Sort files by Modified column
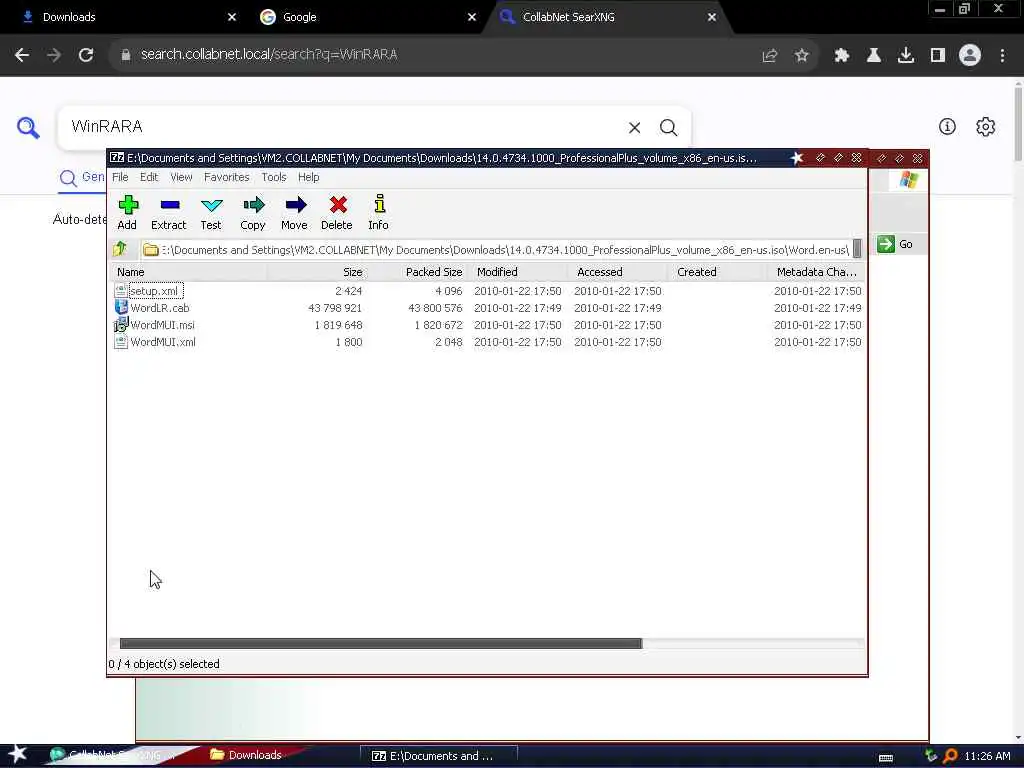This screenshot has width=1024, height=768. pyautogui.click(x=517, y=272)
